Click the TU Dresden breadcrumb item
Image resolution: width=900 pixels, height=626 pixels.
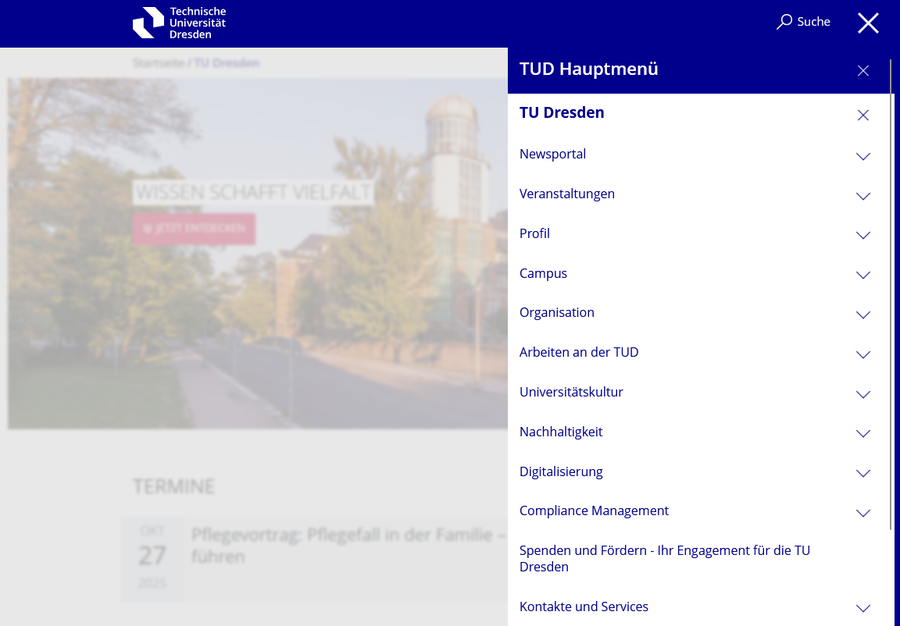pos(227,63)
